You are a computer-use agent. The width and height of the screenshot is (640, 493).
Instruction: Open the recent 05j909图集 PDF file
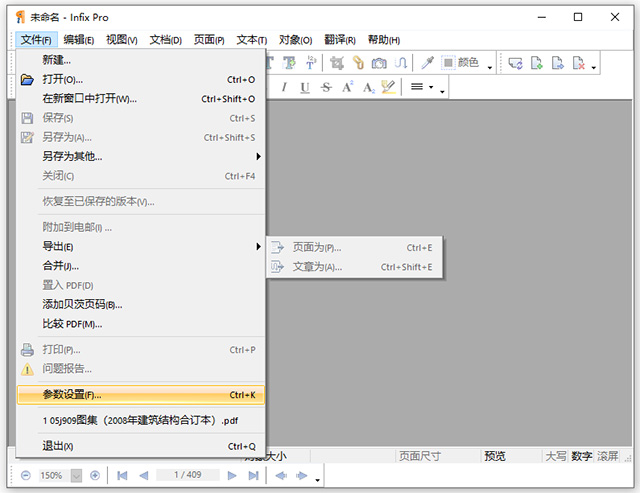[x=140, y=421]
